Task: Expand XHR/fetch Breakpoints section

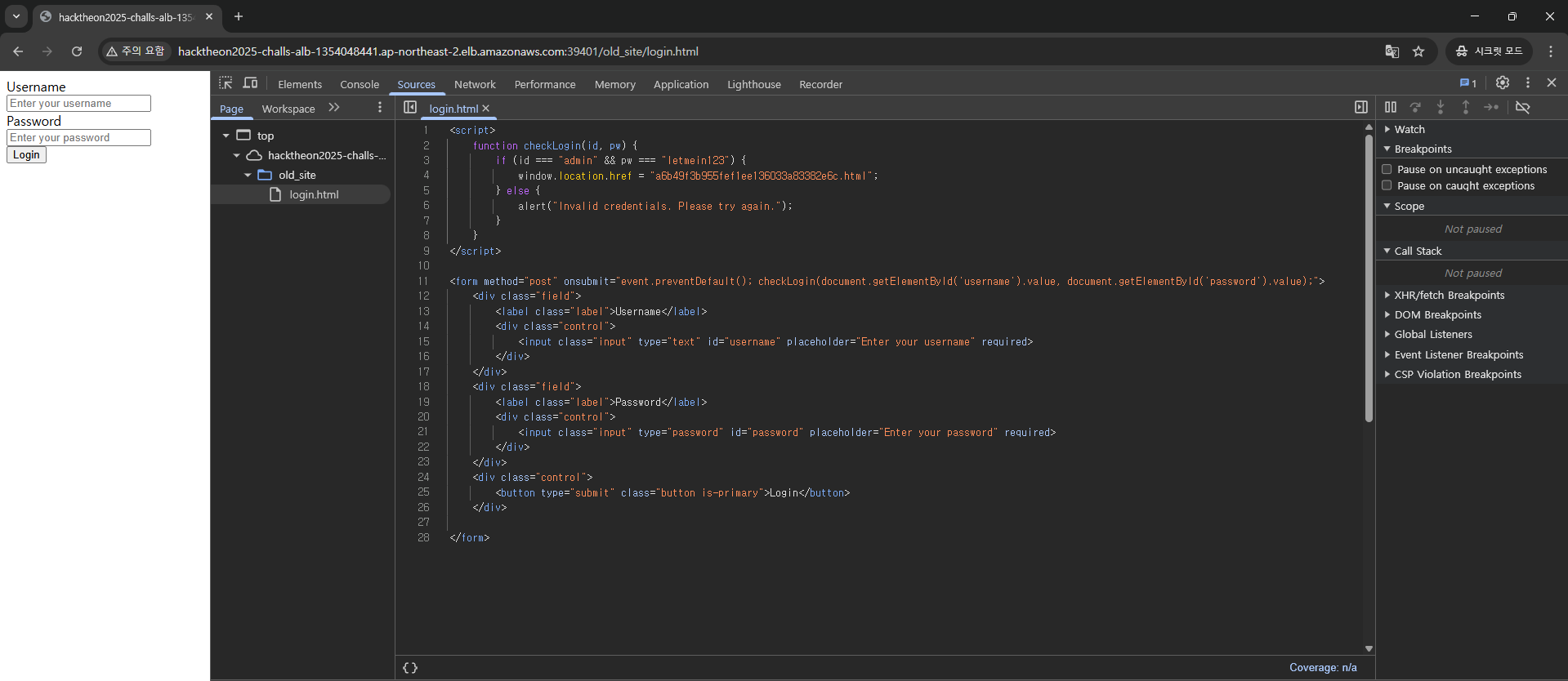Action: click(1449, 295)
